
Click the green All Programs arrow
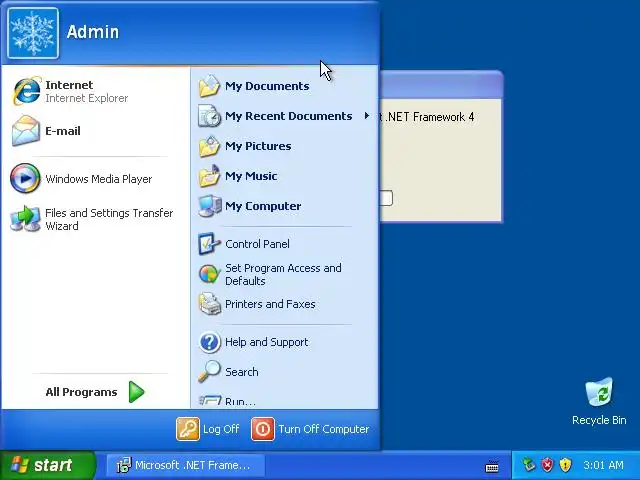click(136, 392)
